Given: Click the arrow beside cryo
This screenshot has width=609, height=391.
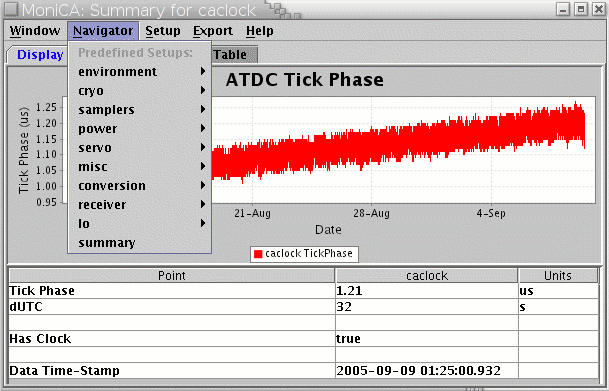Looking at the screenshot, I should coord(203,90).
